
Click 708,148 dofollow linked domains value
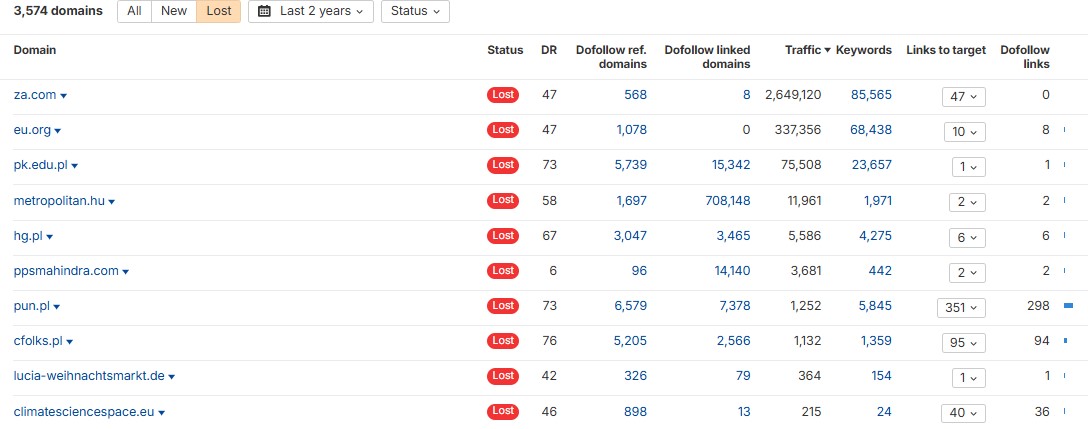click(728, 201)
